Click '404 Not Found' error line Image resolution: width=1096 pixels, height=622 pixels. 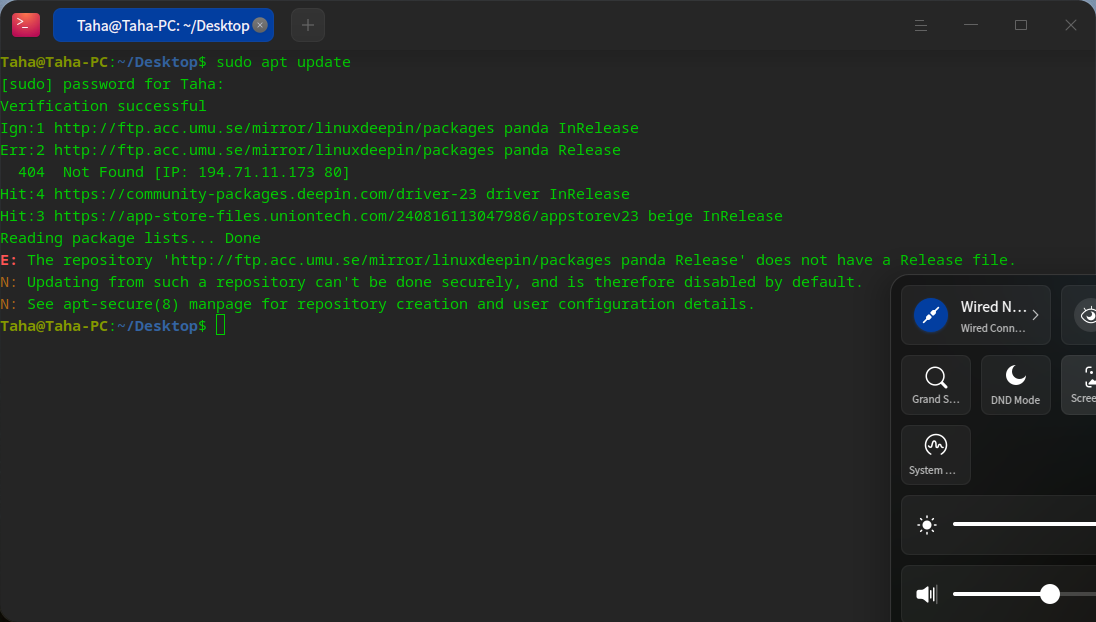(184, 172)
